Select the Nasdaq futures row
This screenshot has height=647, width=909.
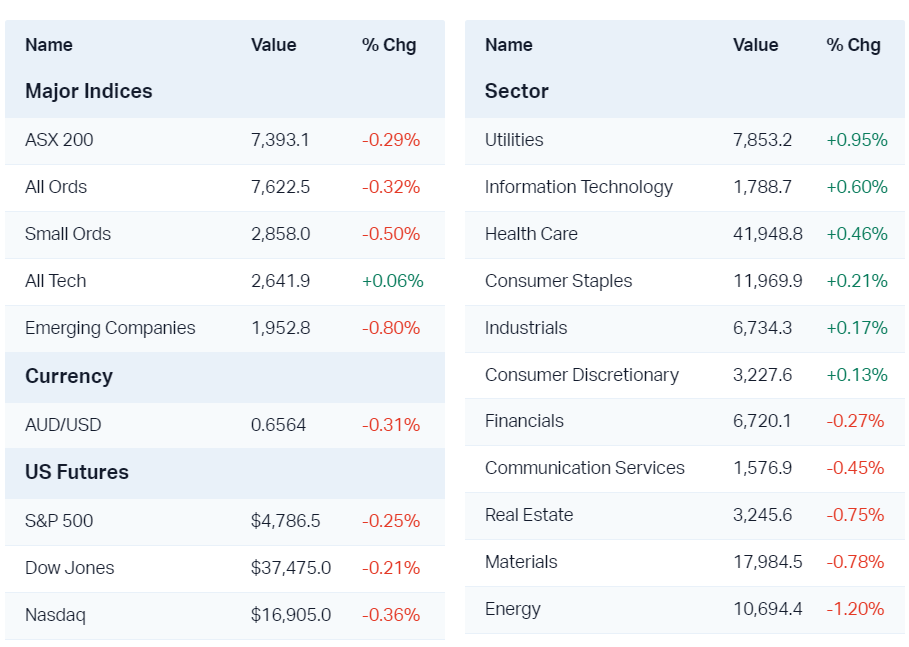point(55,615)
